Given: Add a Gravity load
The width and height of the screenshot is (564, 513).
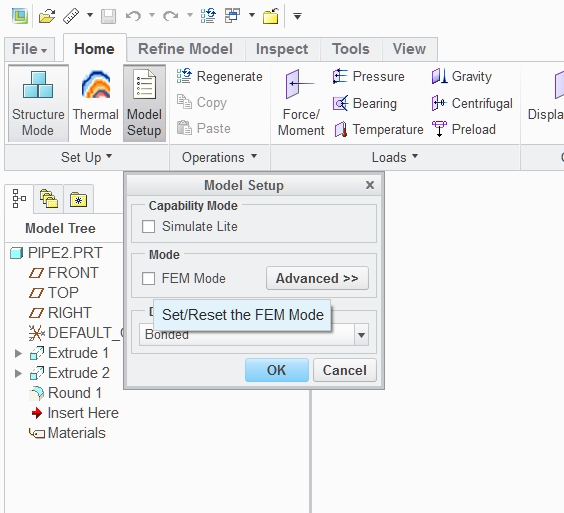Looking at the screenshot, I should click(462, 76).
